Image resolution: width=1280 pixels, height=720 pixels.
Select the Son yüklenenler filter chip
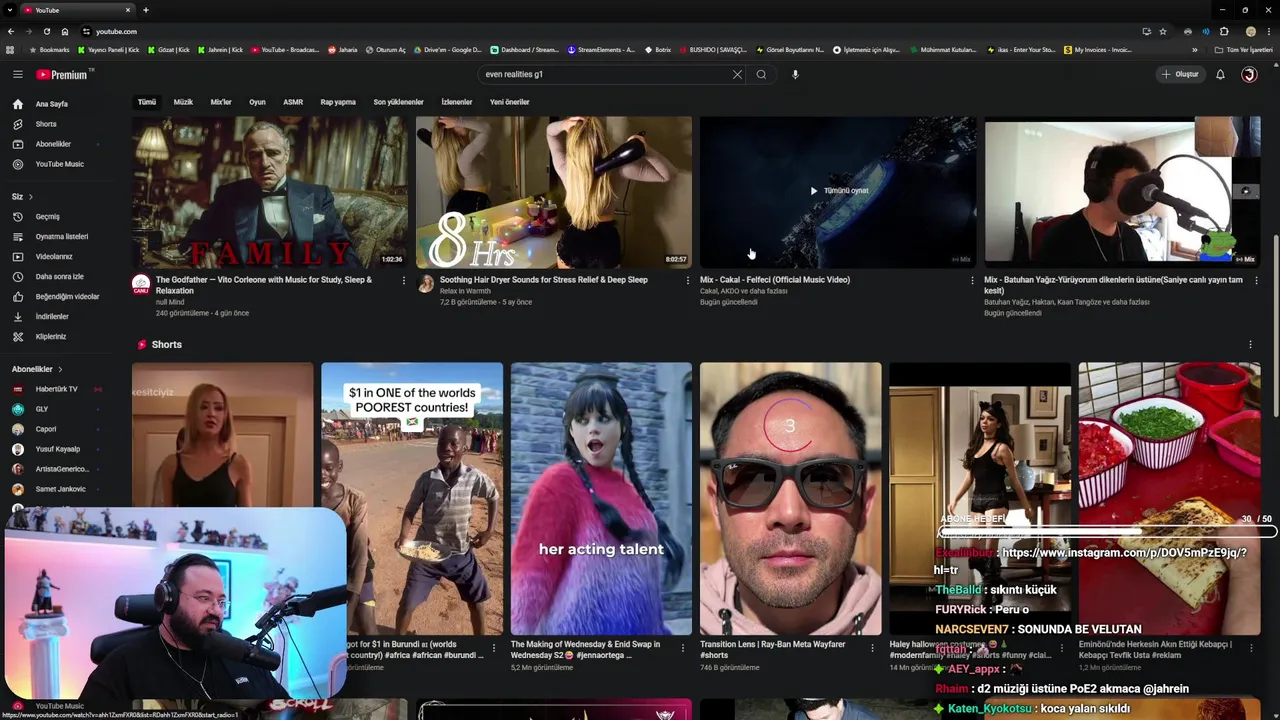(398, 102)
